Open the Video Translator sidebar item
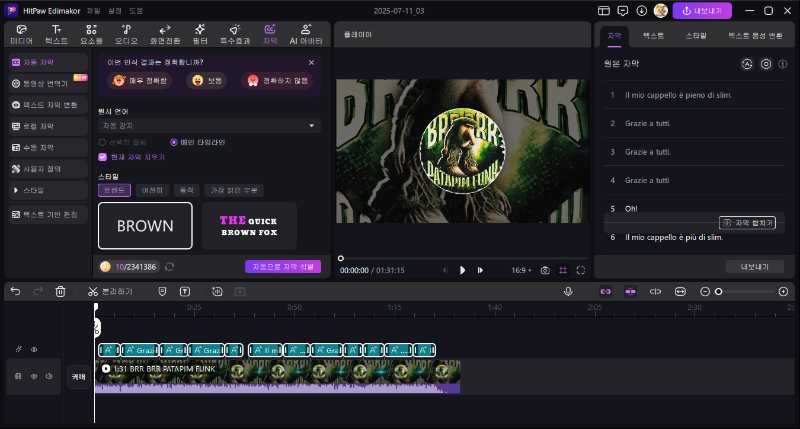The image size is (800, 429). (x=48, y=83)
